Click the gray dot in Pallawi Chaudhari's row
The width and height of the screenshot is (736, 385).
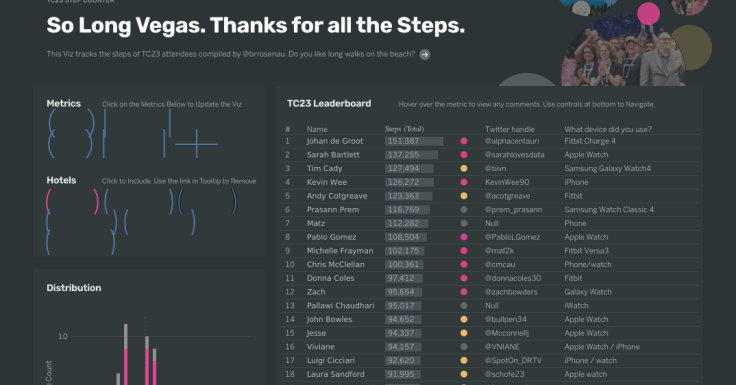pos(464,306)
